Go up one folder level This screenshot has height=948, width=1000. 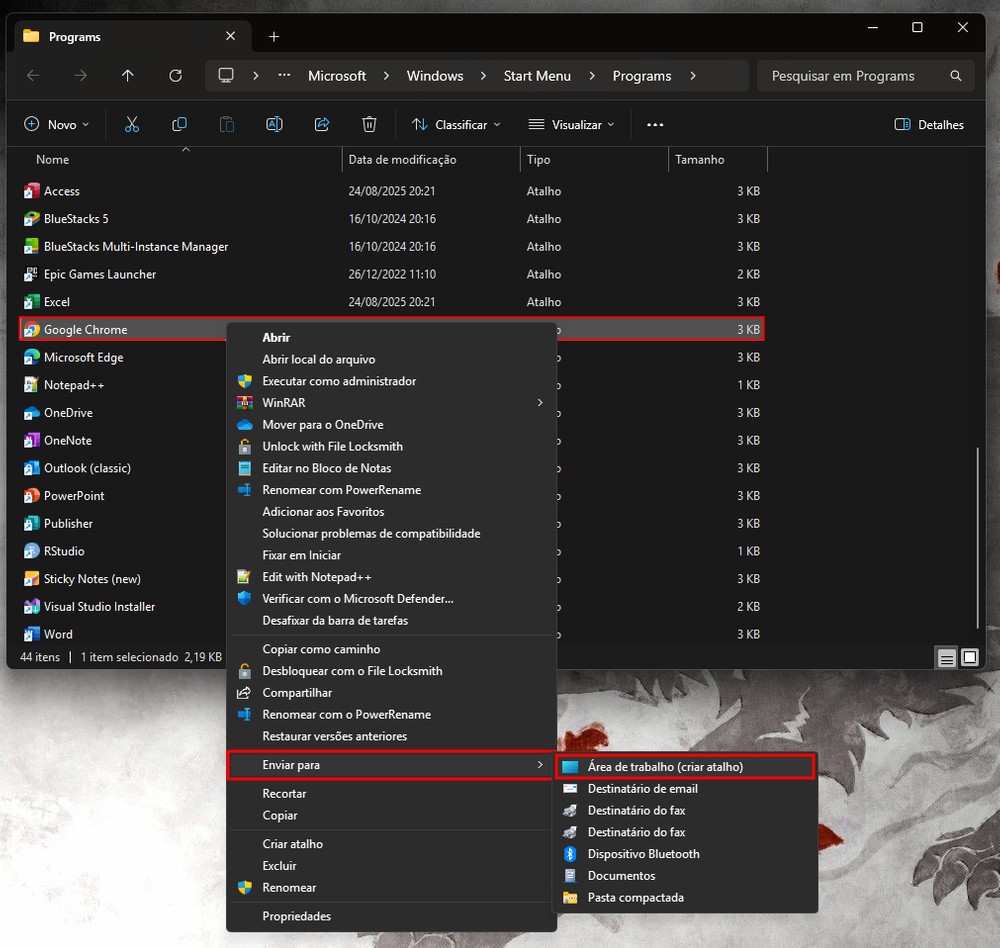(x=127, y=76)
